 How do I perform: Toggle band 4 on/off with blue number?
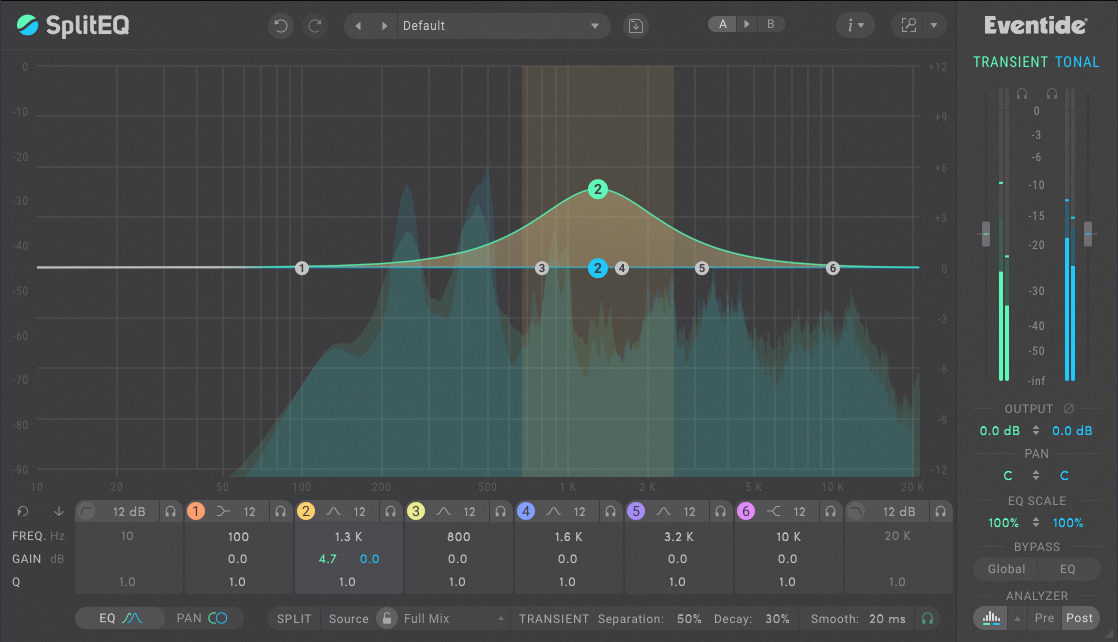525,511
